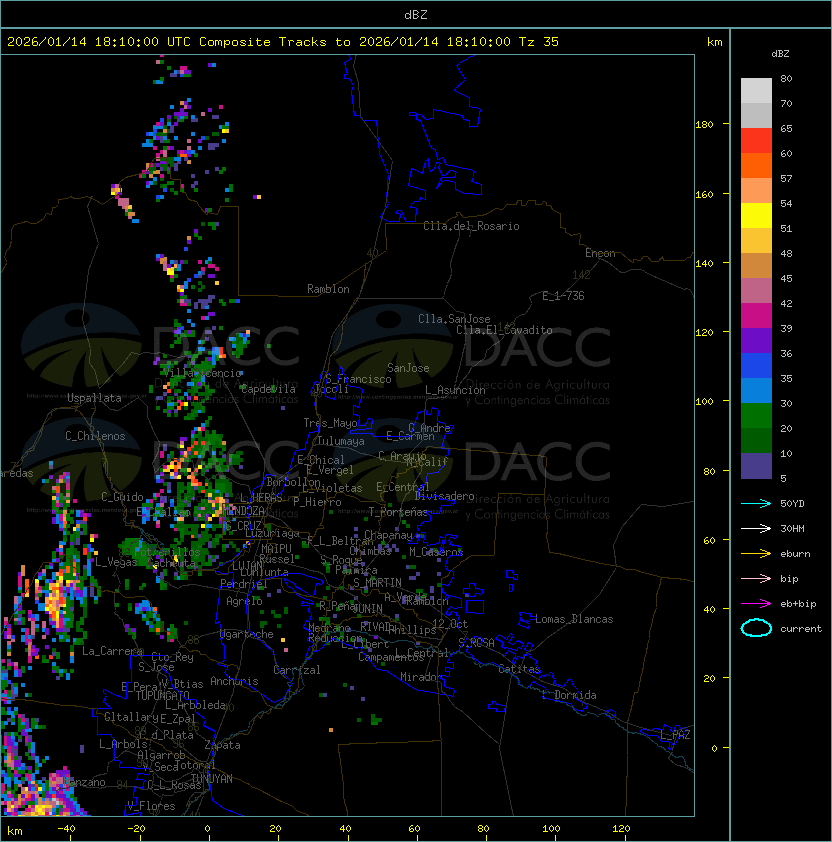Click the 'V_Flores' place label
The height and width of the screenshot is (842, 832).
pos(151,806)
